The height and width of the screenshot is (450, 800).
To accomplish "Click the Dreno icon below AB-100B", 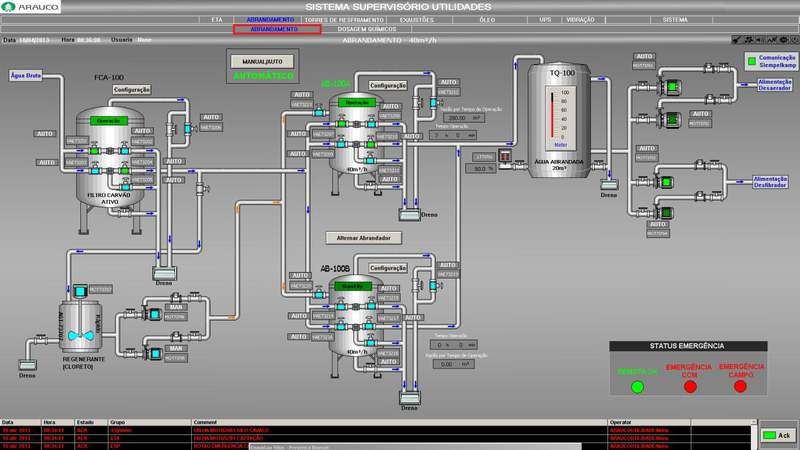I will (409, 397).
